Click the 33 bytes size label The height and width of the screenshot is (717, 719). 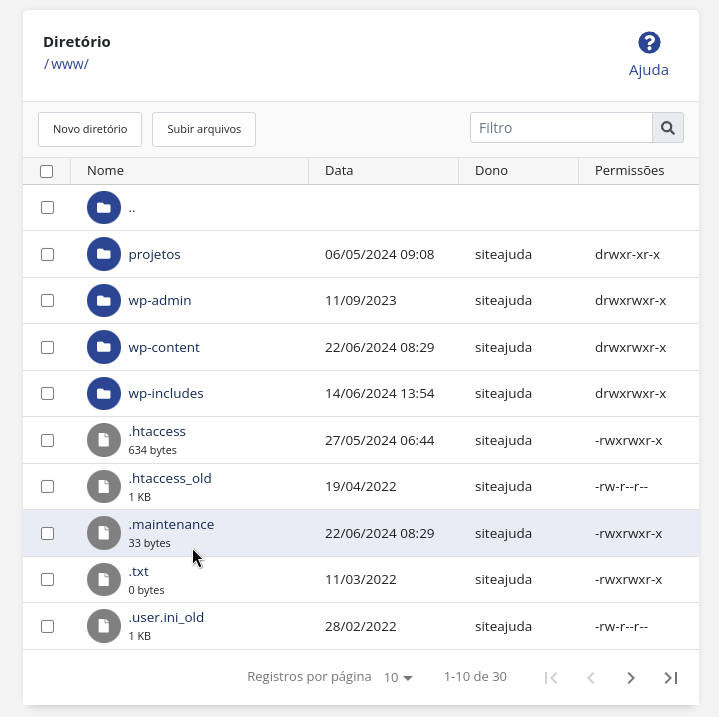tap(149, 543)
